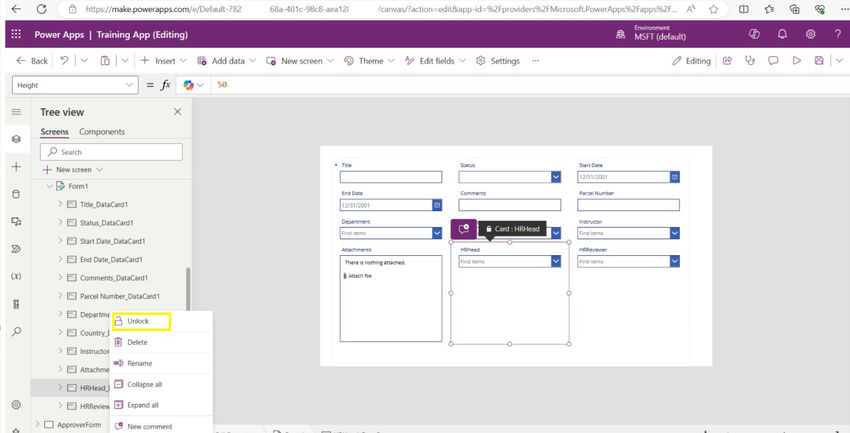Save the app with the disk icon
The image size is (850, 433).
coord(819,61)
